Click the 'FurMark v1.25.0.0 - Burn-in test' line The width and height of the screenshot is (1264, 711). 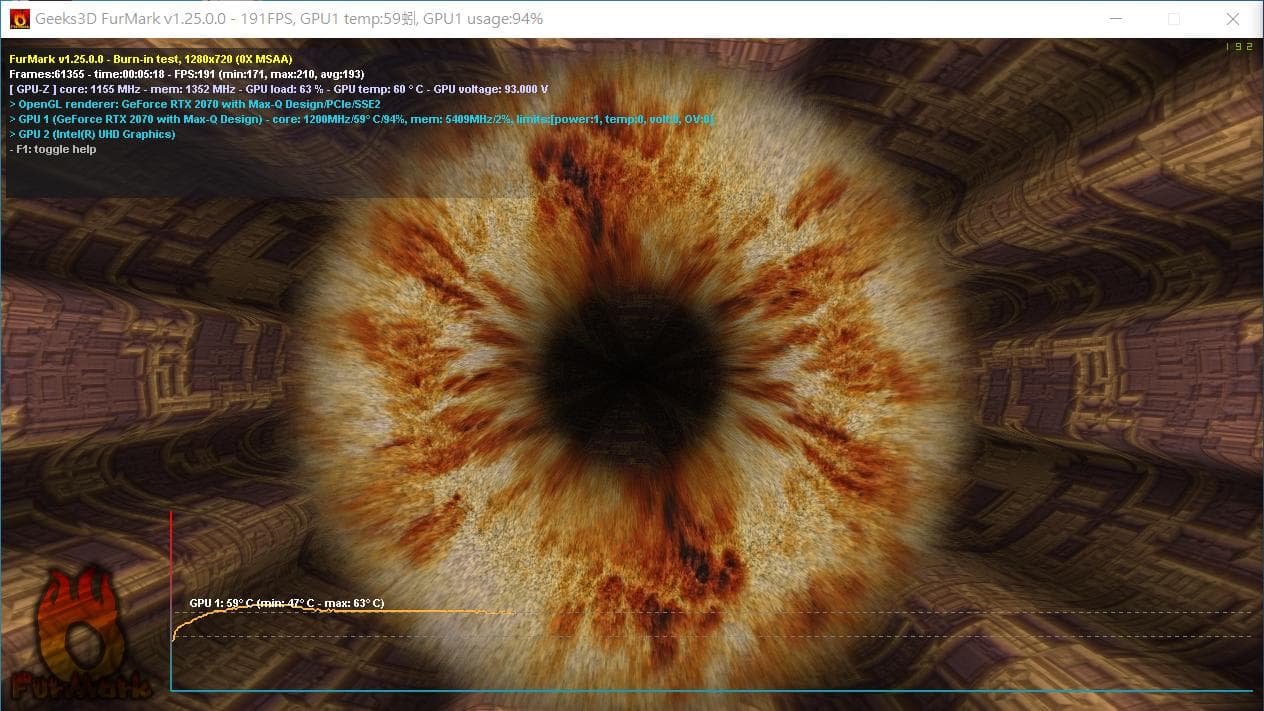click(x=151, y=59)
